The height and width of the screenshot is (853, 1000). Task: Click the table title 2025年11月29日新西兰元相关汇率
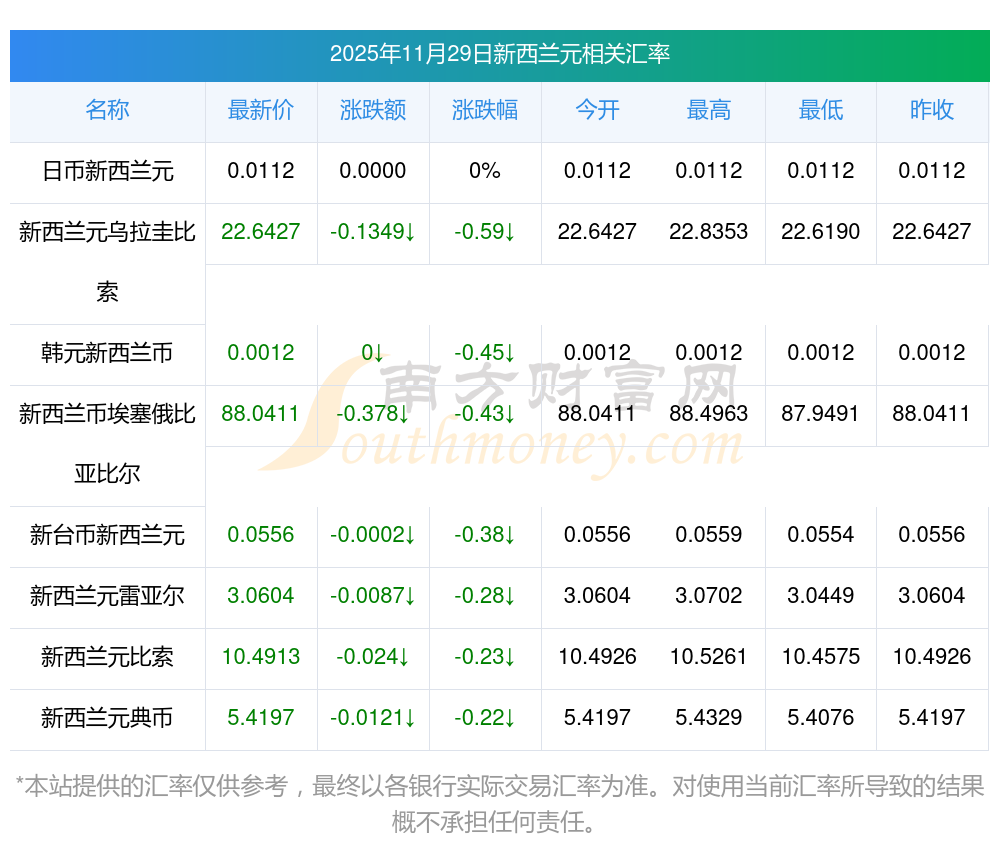499,54
